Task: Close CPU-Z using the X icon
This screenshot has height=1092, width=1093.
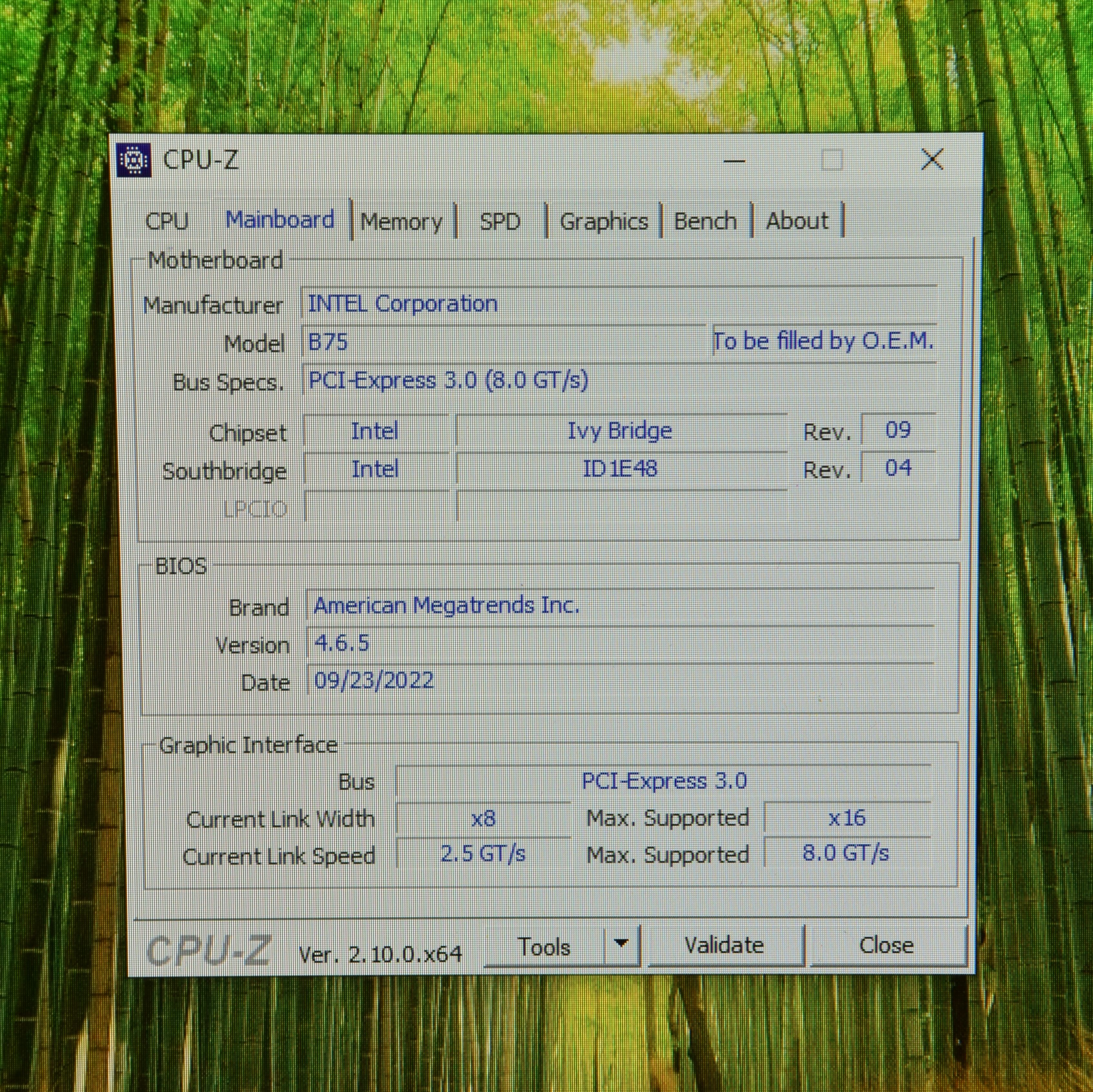Action: point(932,159)
